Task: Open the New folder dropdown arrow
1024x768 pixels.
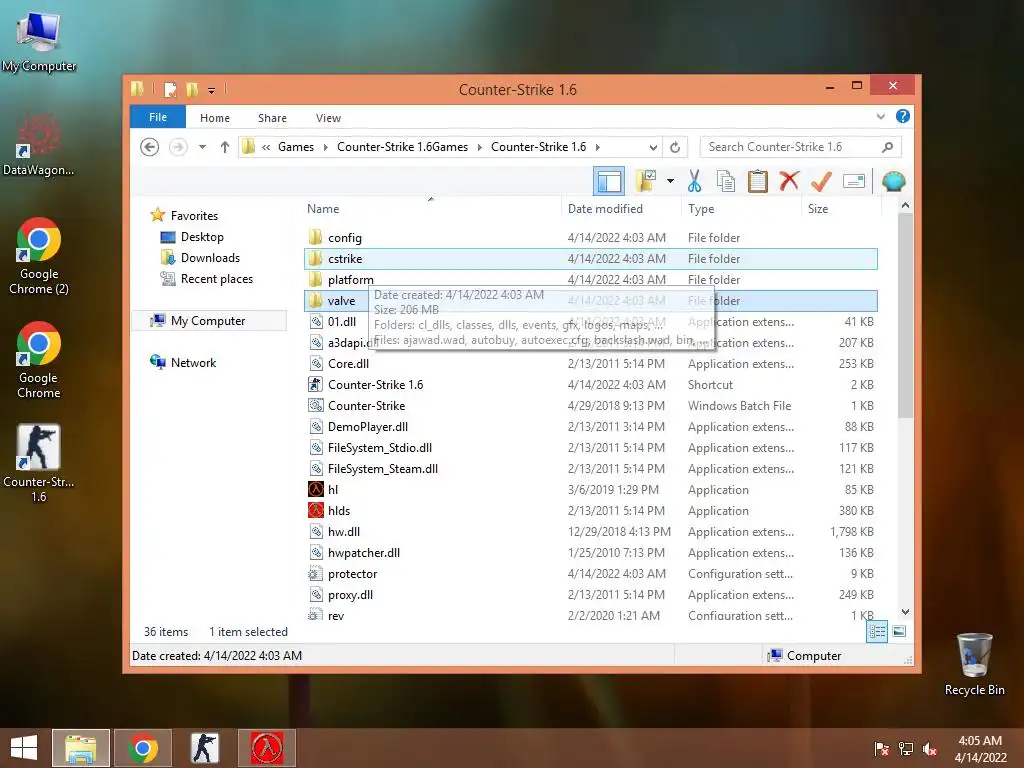Action: point(670,181)
